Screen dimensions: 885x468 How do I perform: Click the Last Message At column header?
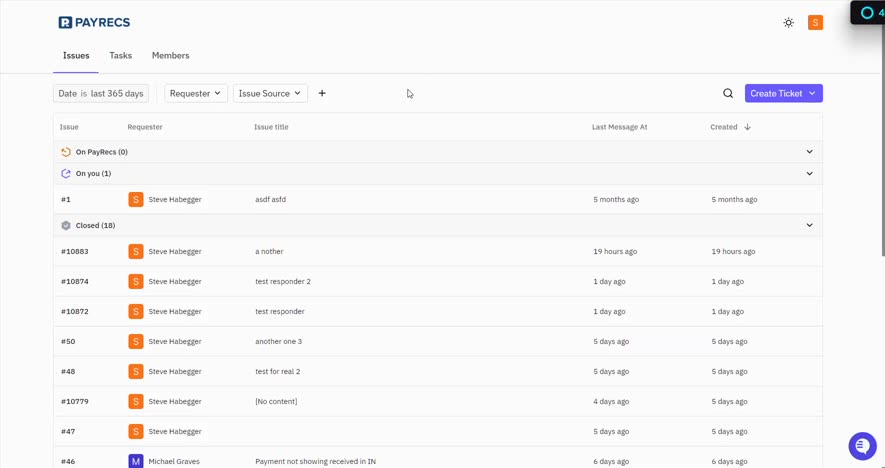pyautogui.click(x=619, y=127)
